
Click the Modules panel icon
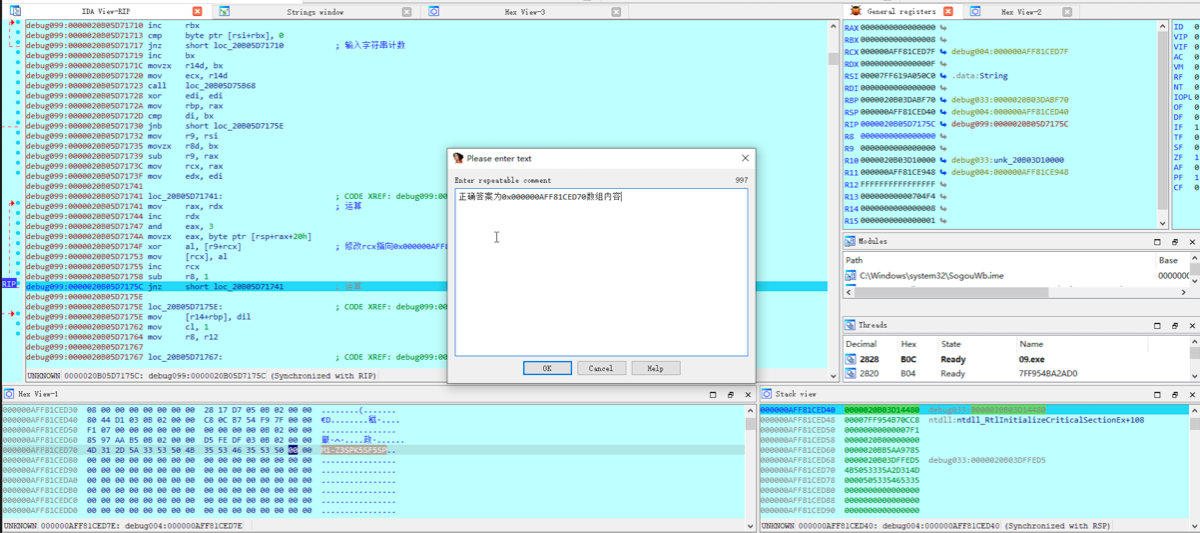click(851, 241)
